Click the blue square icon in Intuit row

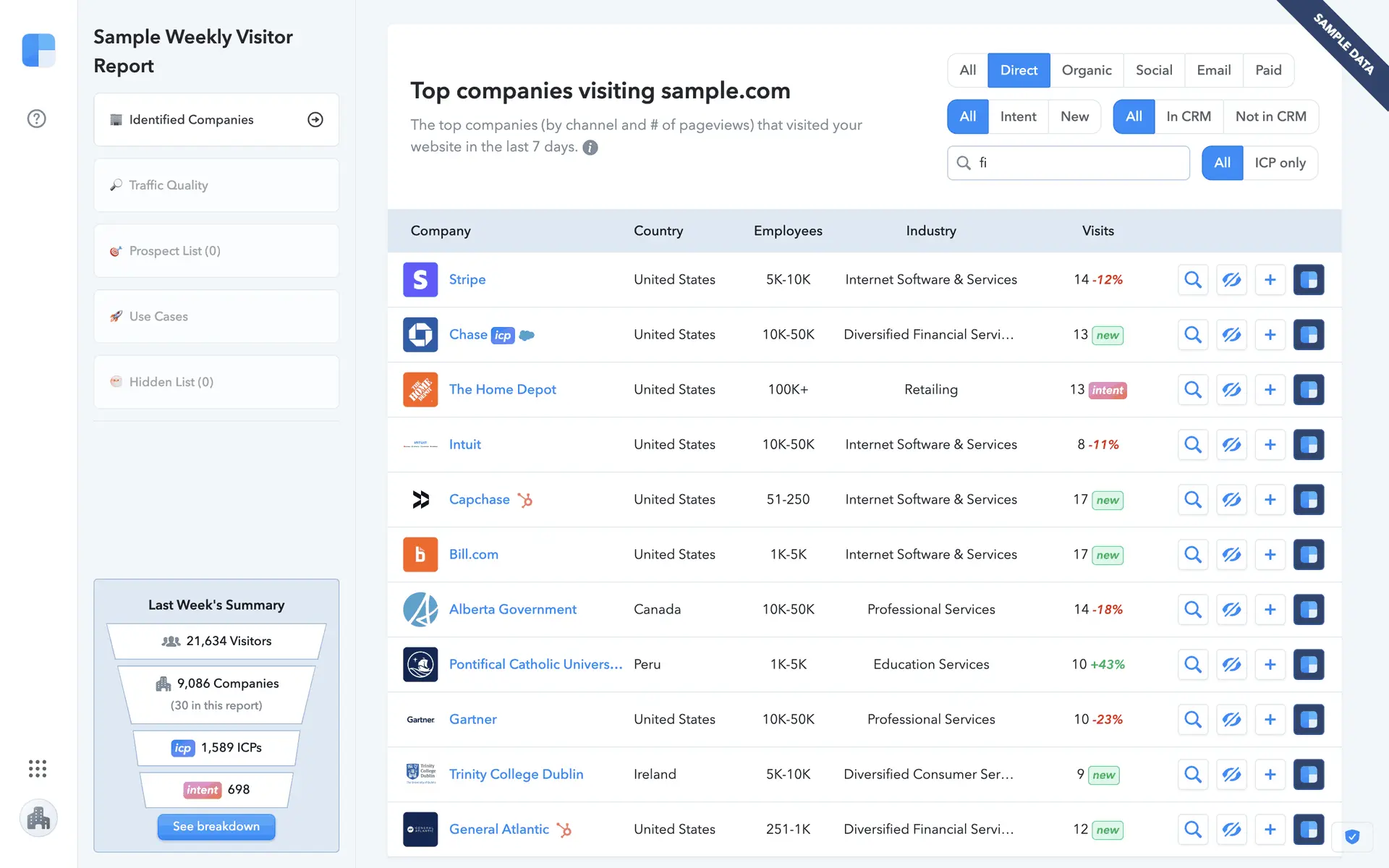[1308, 445]
